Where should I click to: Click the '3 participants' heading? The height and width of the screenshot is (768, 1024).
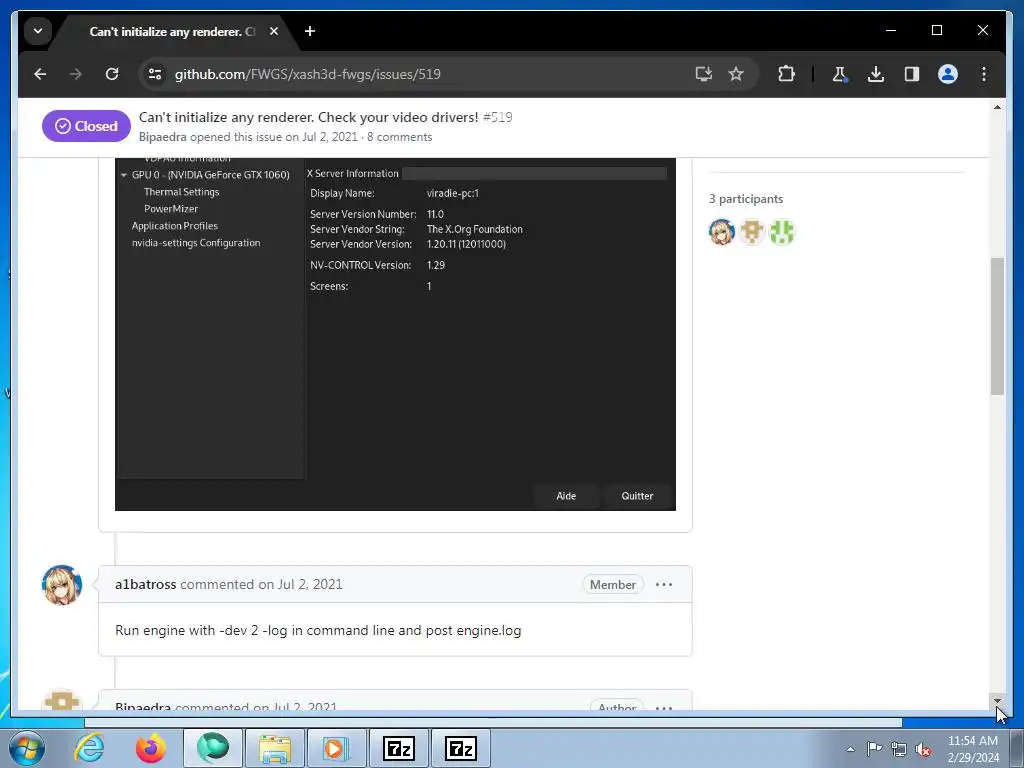746,199
